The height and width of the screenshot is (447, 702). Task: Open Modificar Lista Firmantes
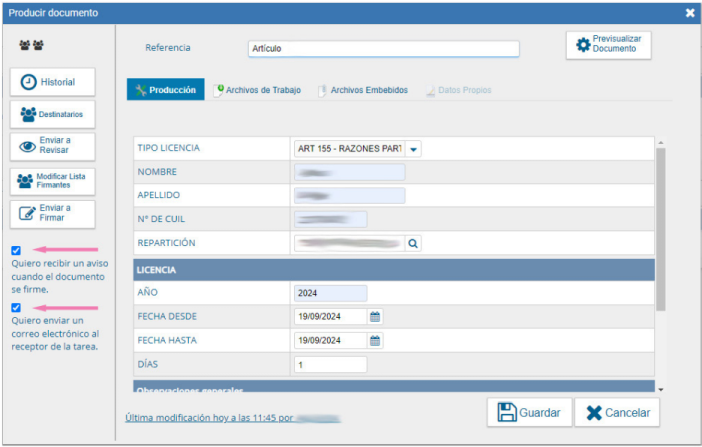(x=52, y=181)
